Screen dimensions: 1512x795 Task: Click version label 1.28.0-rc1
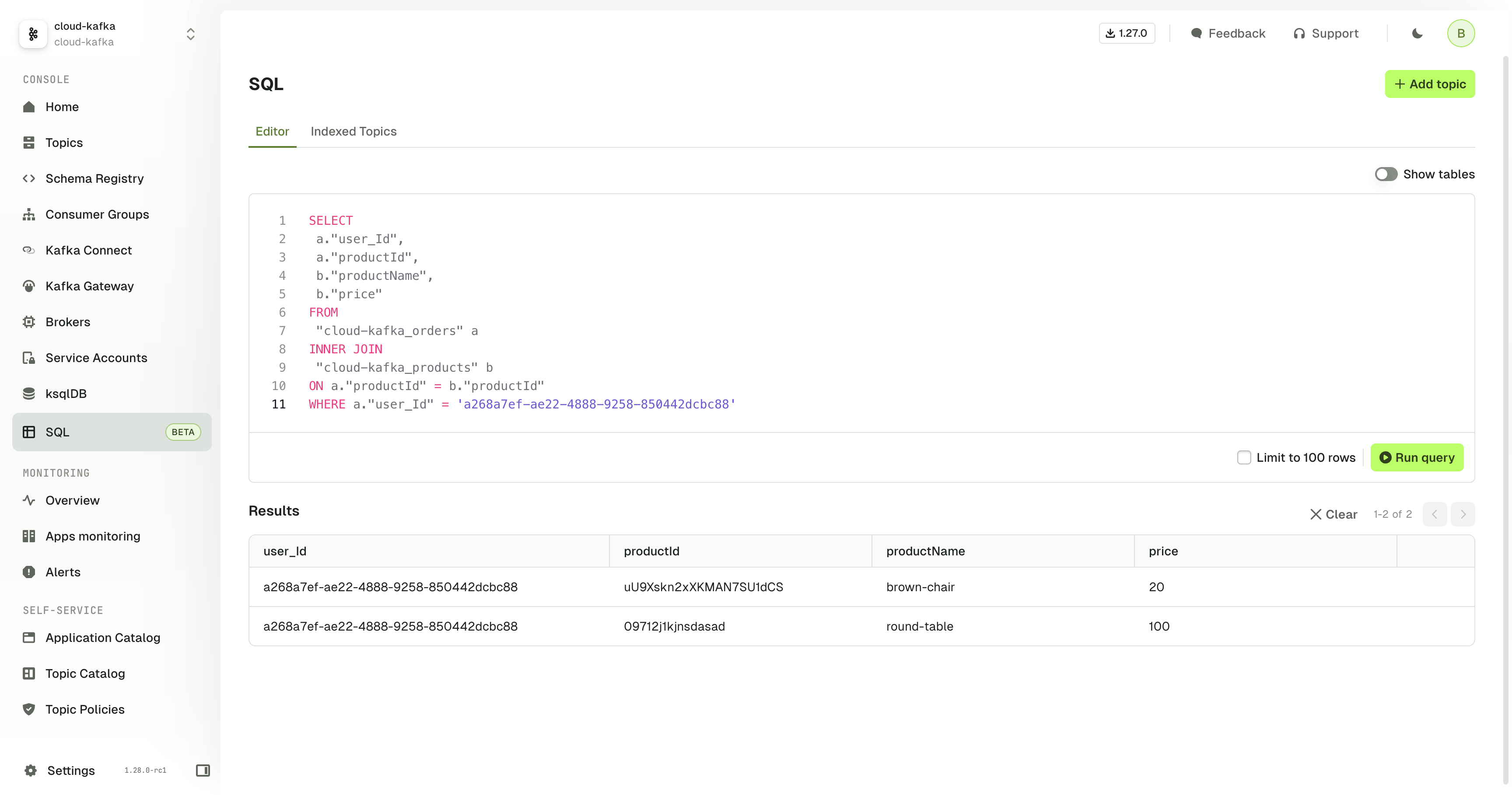pyautogui.click(x=145, y=770)
